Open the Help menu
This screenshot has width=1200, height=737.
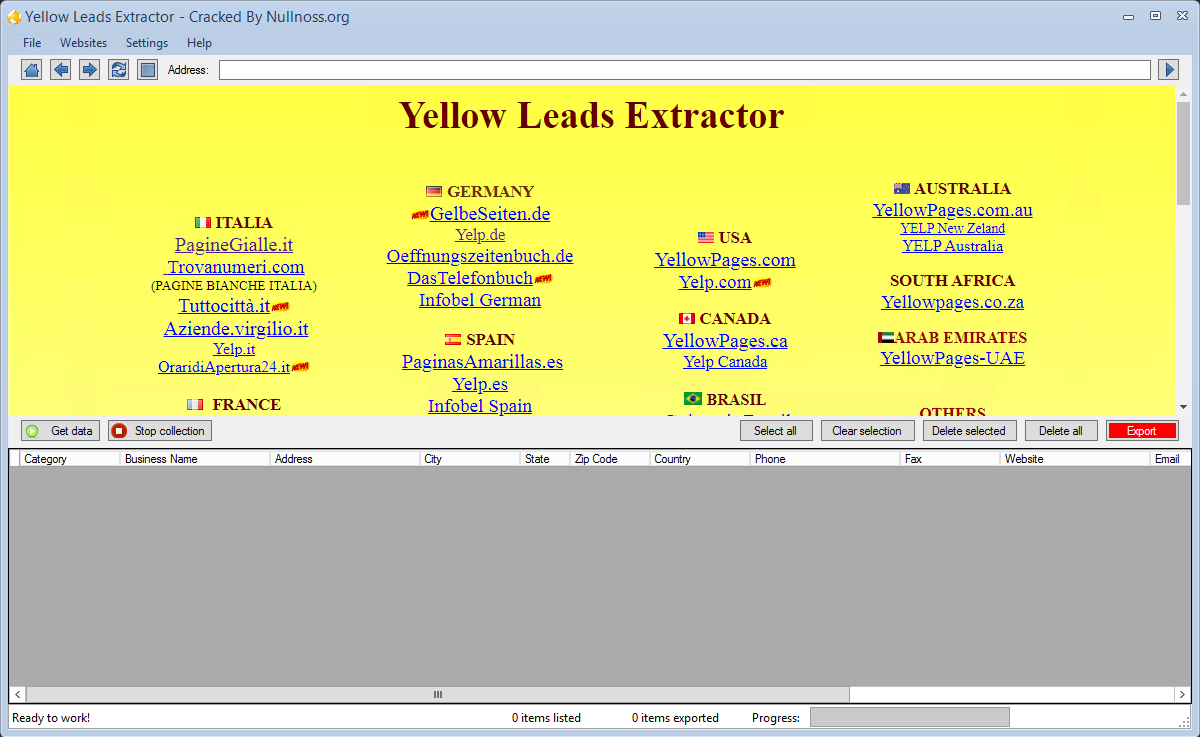coord(199,43)
